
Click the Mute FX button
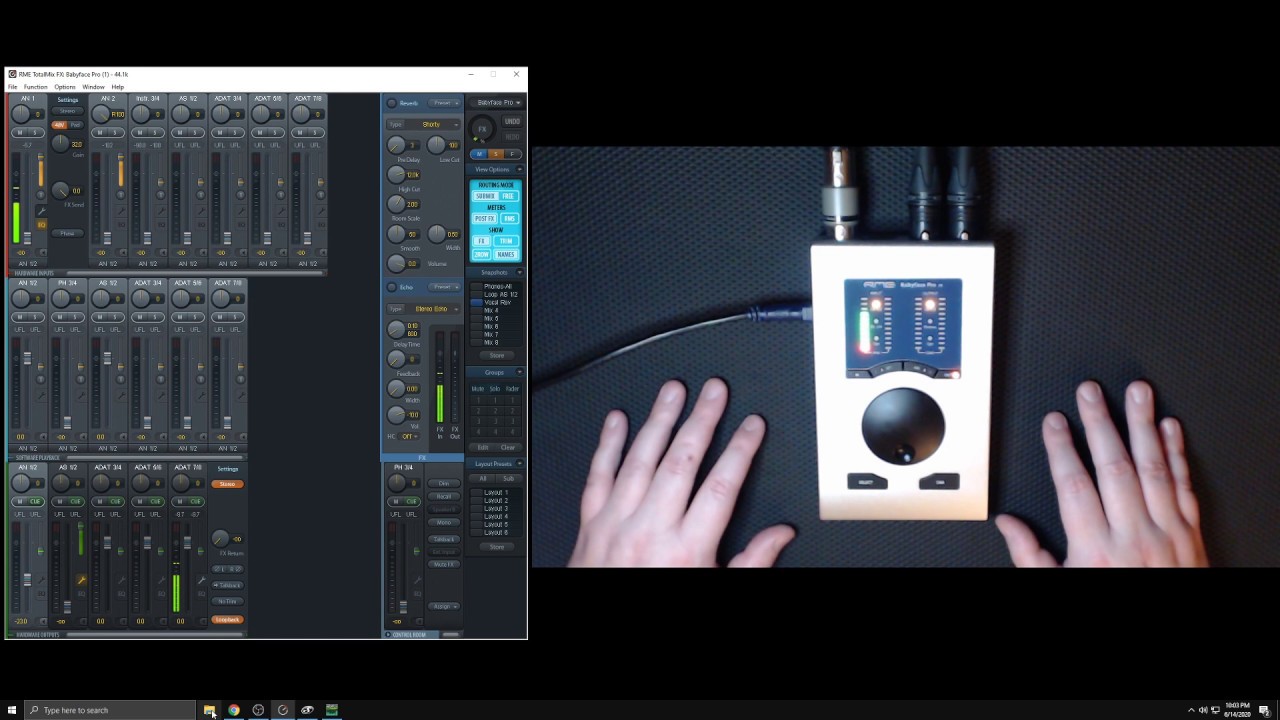[444, 564]
